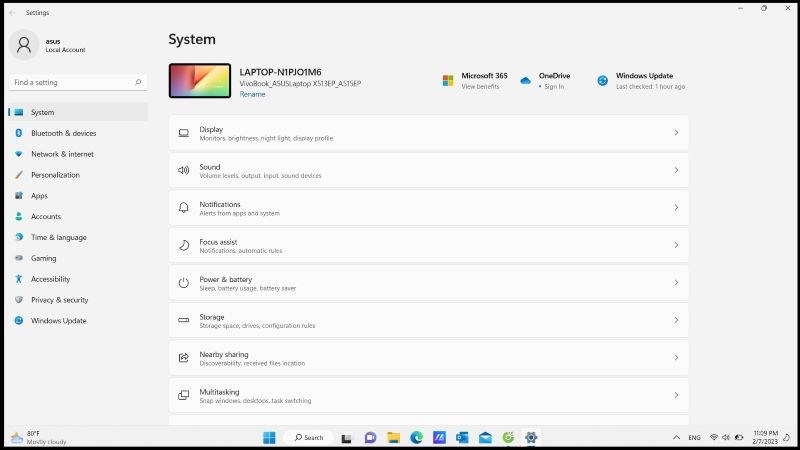
Task: Click the Multitasking windows icon
Action: 184,395
